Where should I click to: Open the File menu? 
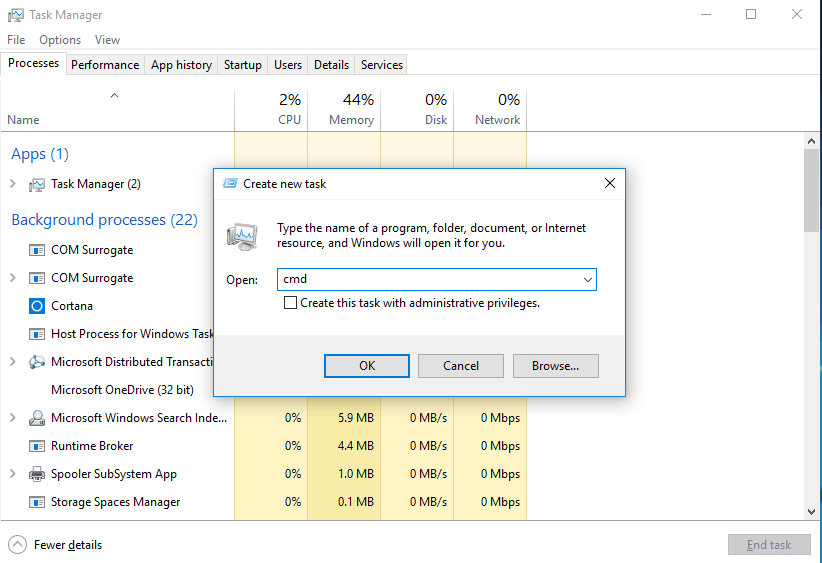click(16, 40)
